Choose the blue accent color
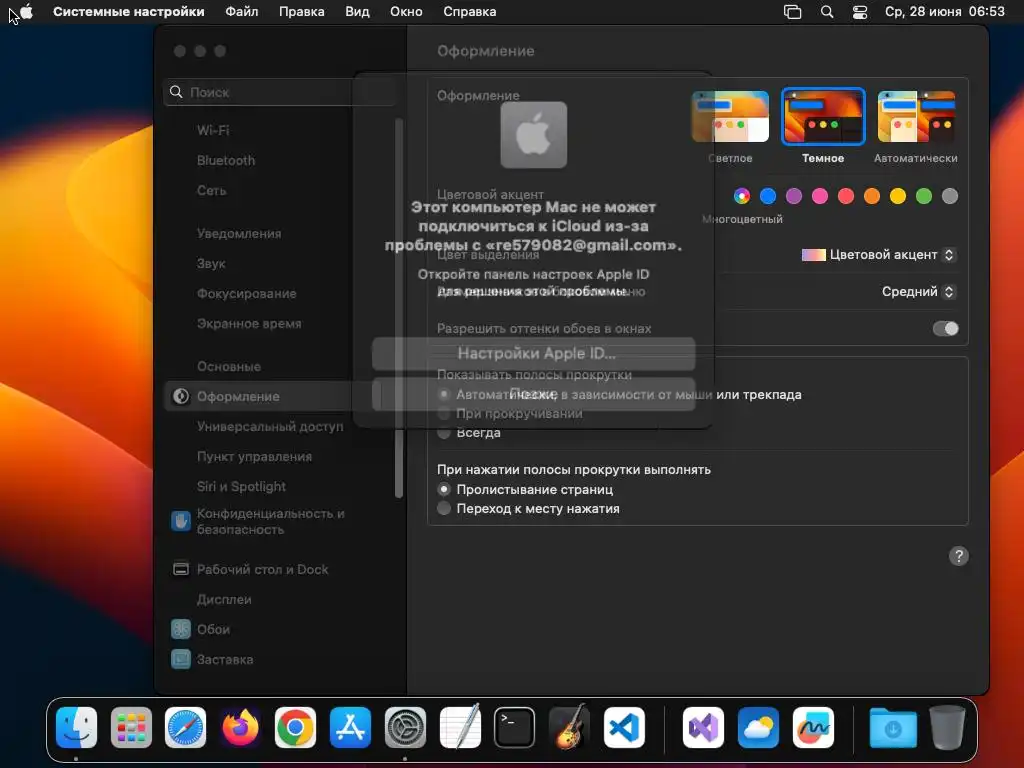 click(x=768, y=196)
